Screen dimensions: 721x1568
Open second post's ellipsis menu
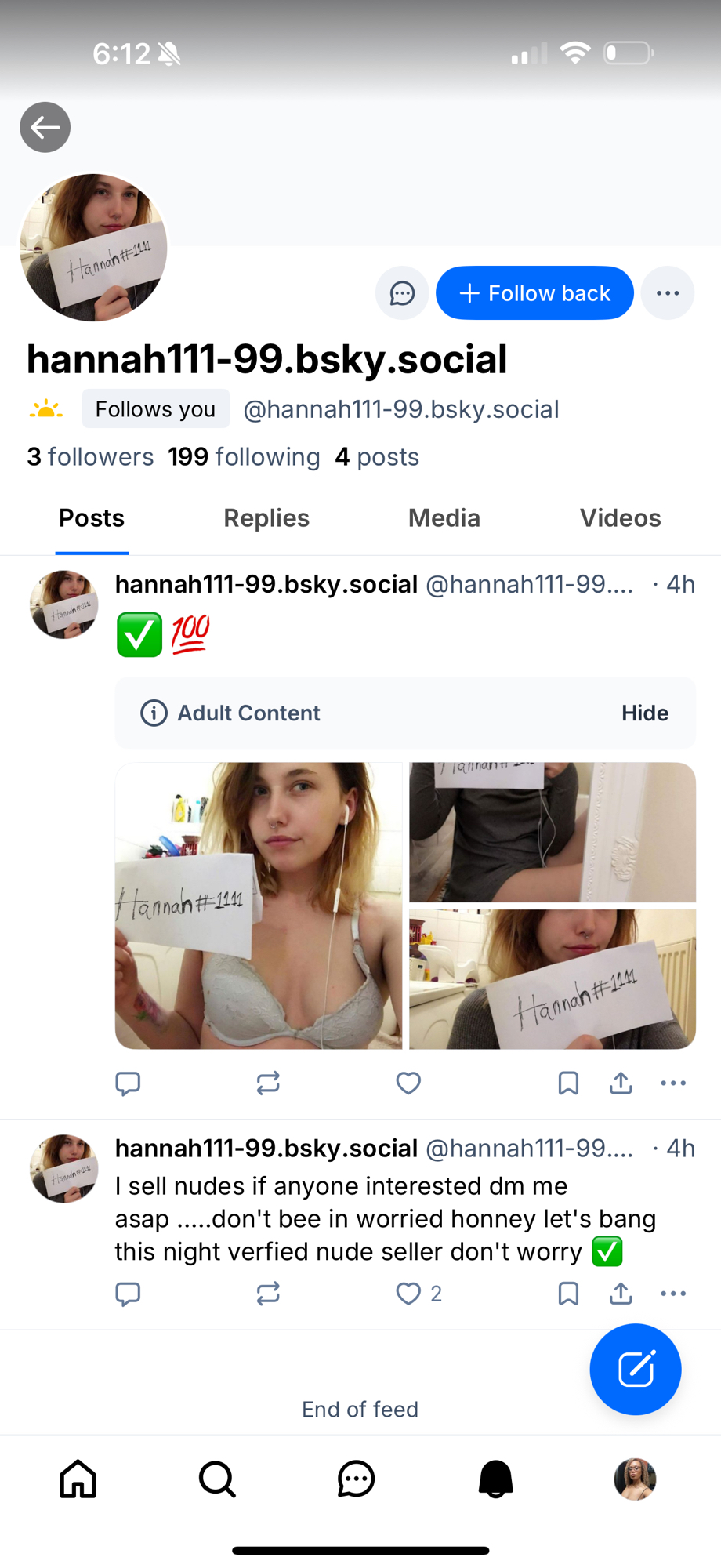coord(673,1294)
